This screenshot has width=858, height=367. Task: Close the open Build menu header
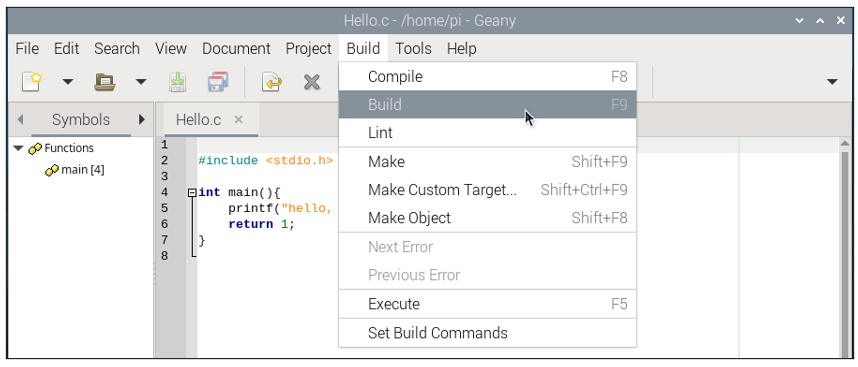tap(363, 49)
